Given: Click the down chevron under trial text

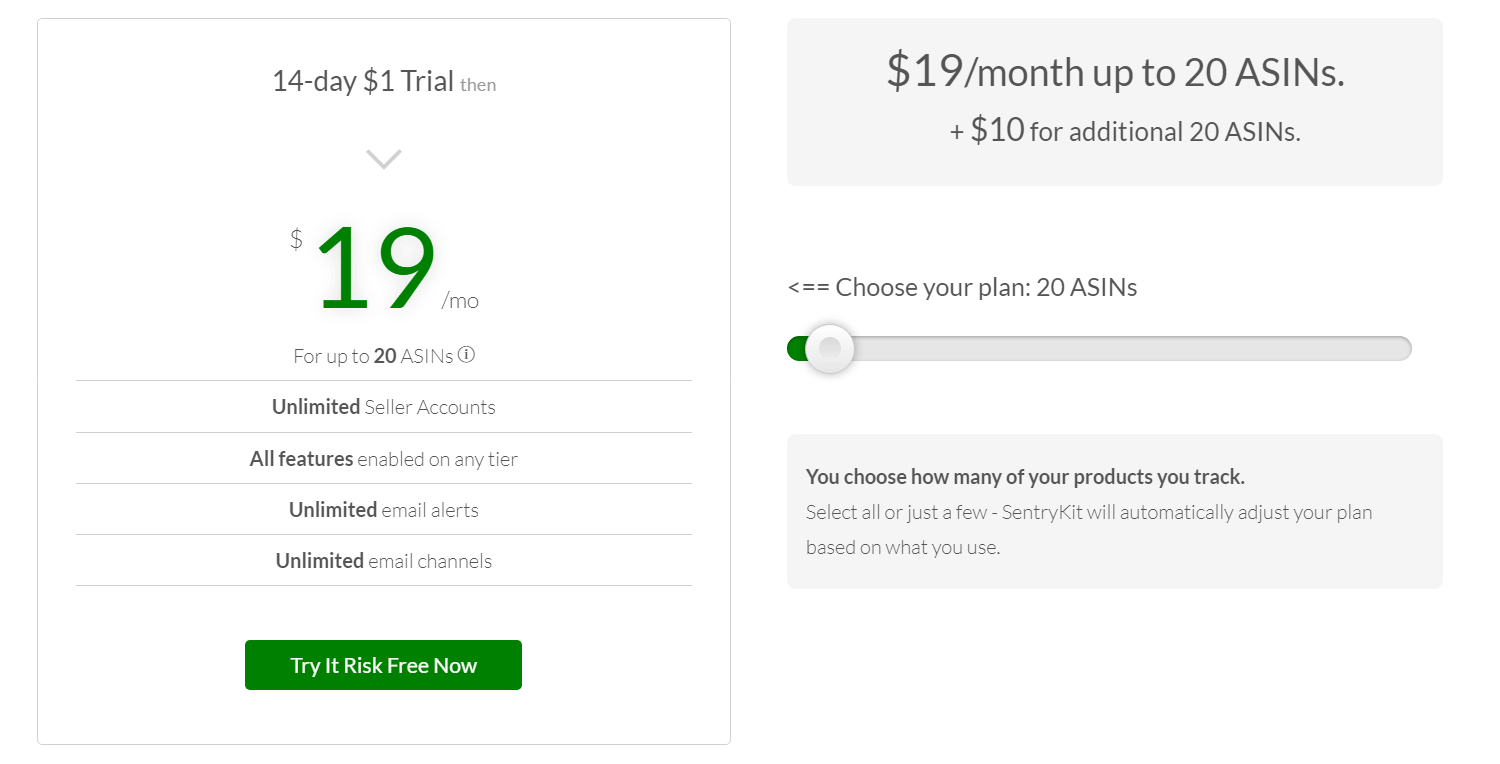Looking at the screenshot, I should click(384, 159).
